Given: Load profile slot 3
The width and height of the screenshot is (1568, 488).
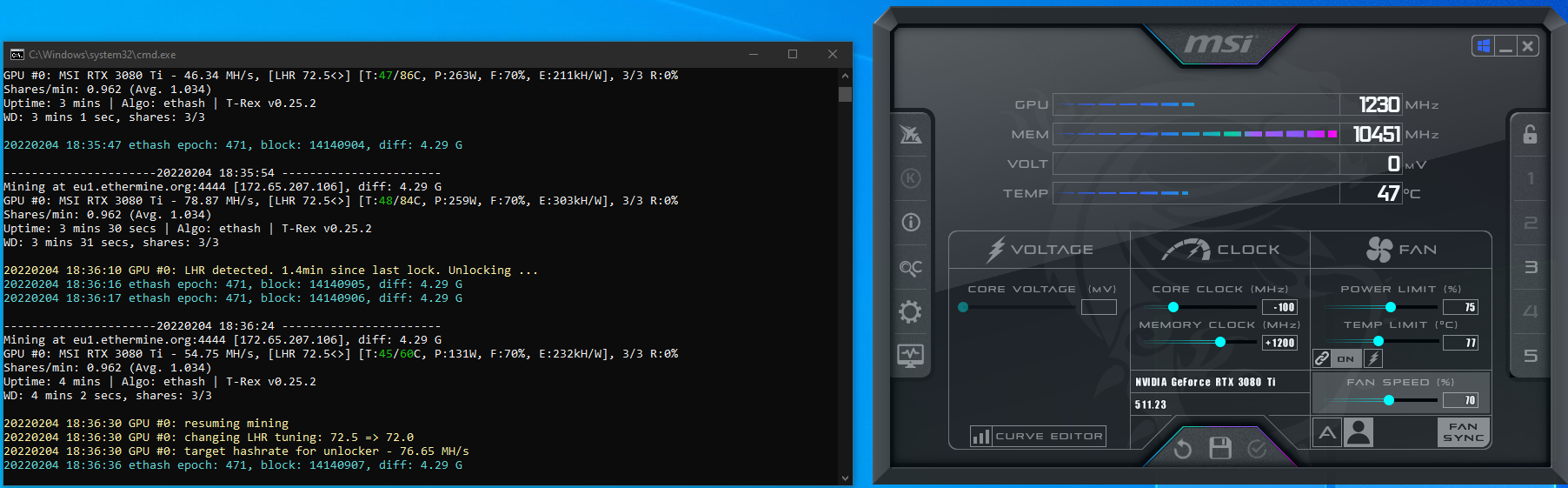Looking at the screenshot, I should point(1531,267).
